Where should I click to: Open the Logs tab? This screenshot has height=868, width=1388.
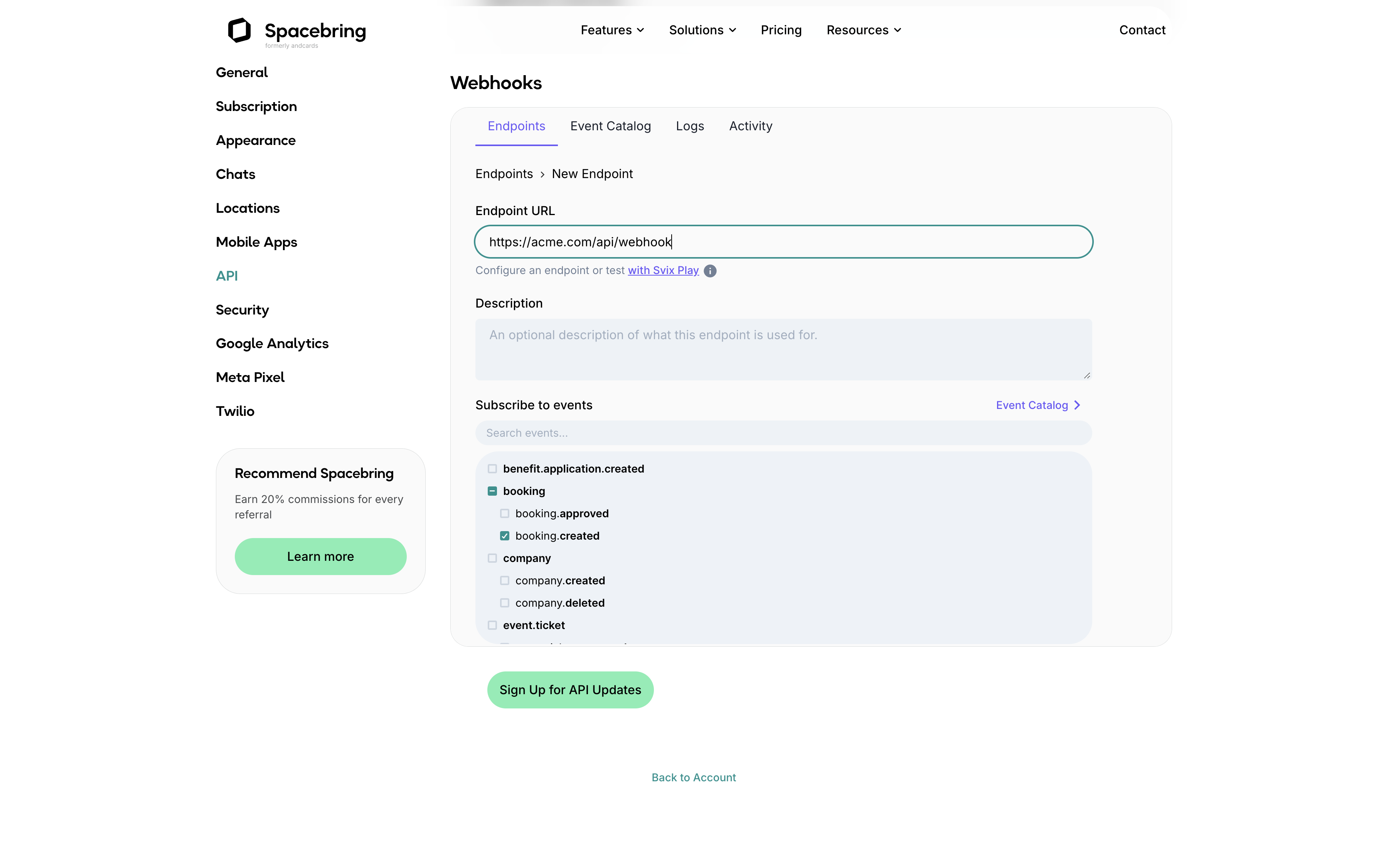coord(689,126)
